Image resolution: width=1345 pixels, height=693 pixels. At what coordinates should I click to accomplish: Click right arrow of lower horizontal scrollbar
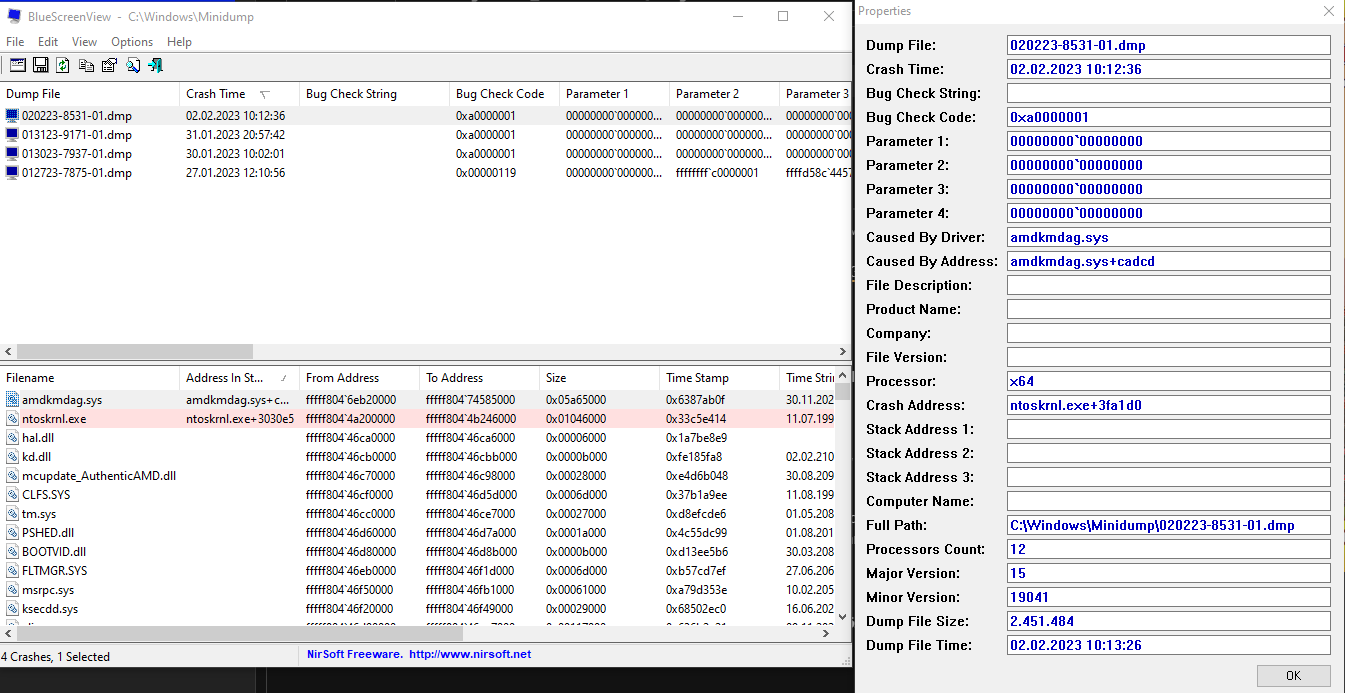(x=827, y=634)
